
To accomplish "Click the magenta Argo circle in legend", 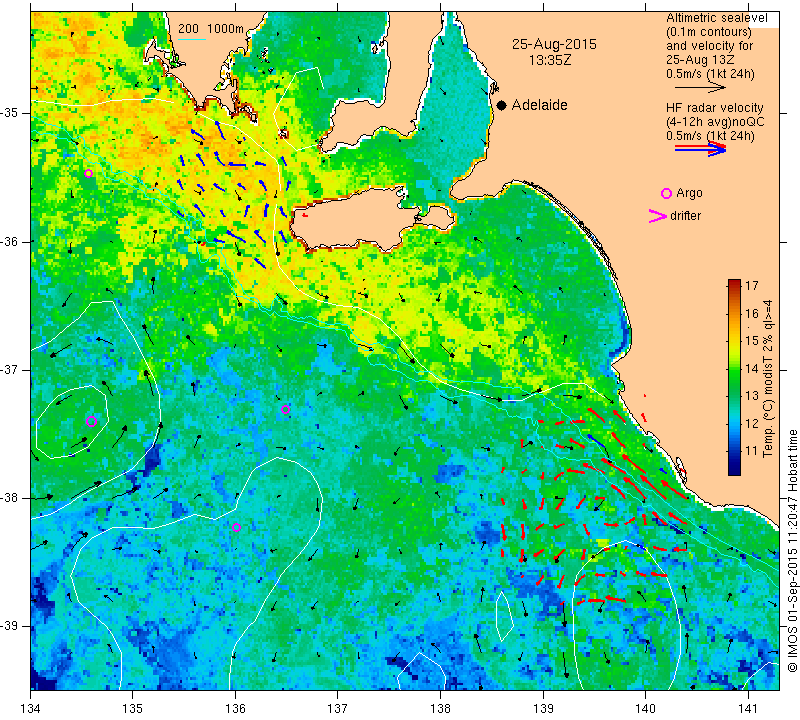I will (666, 193).
